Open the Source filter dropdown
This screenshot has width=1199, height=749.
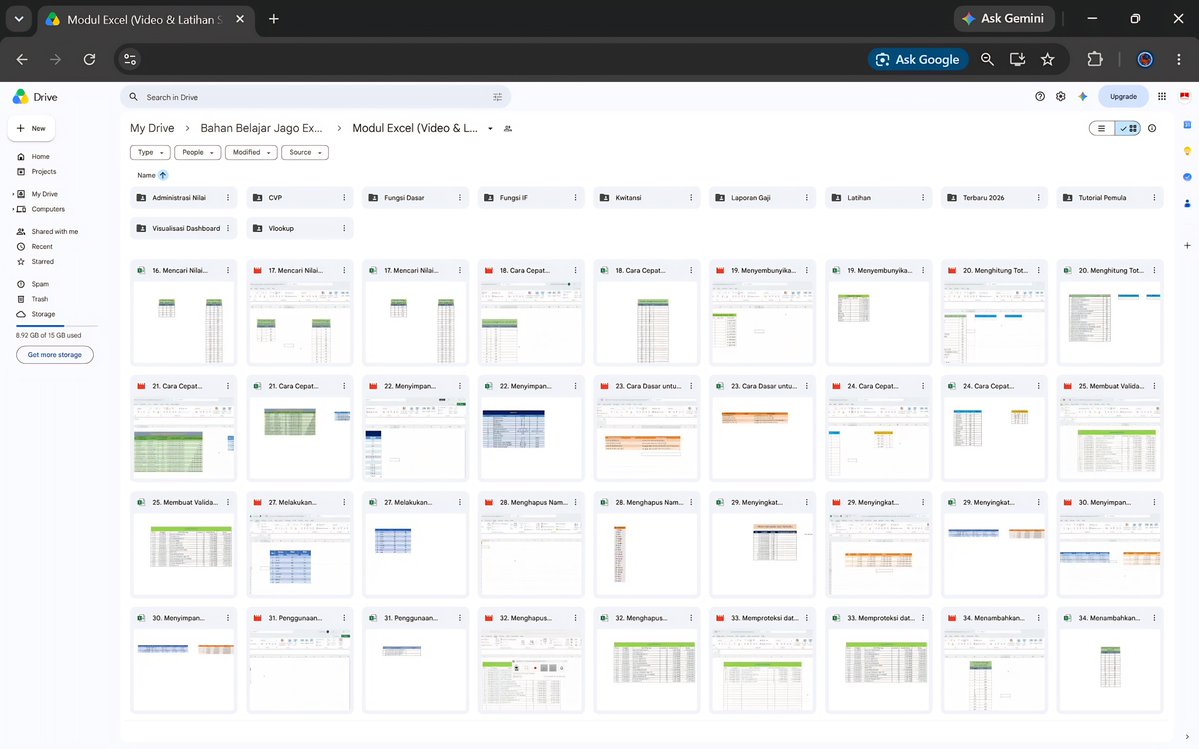(x=304, y=153)
